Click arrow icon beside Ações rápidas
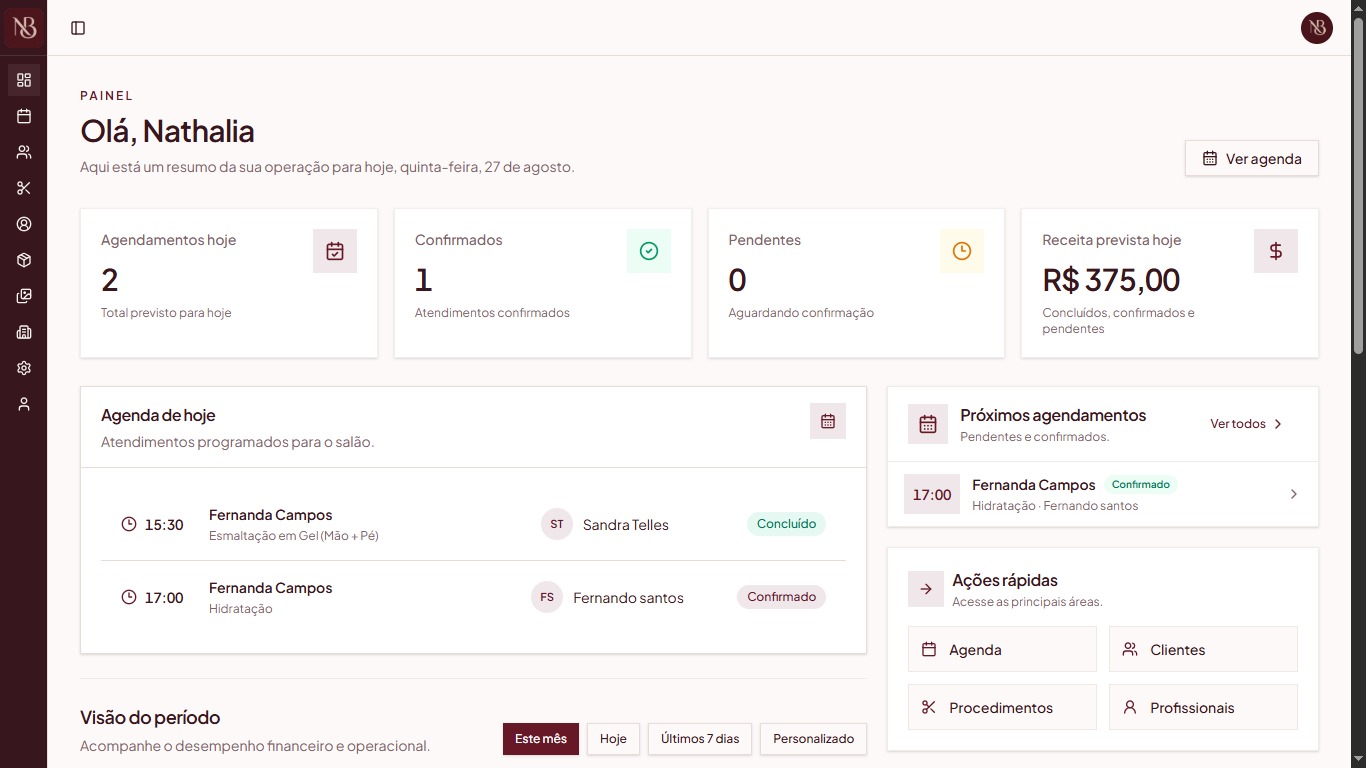The height and width of the screenshot is (768, 1366). pos(926,589)
